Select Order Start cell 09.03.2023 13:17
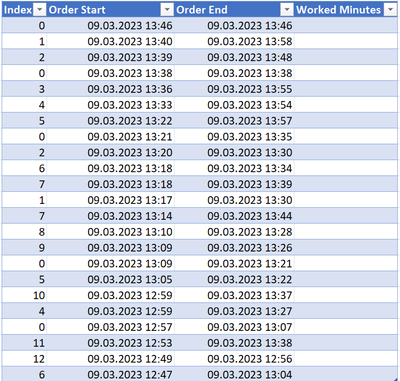Viewport: 400px width, 381px height. (x=110, y=200)
